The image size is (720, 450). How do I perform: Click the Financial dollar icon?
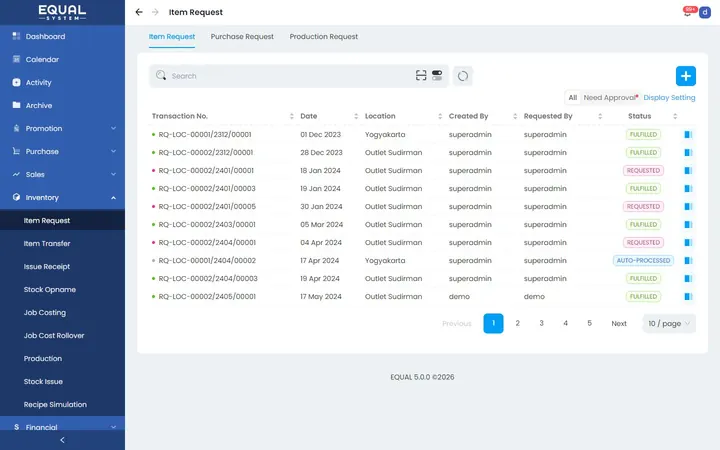pos(17,427)
